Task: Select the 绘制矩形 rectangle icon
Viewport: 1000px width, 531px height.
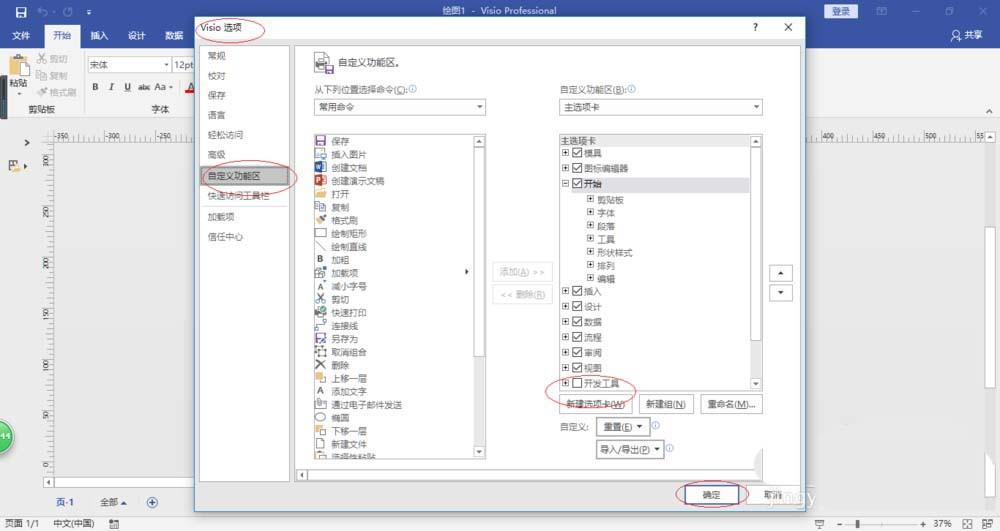Action: click(x=321, y=233)
